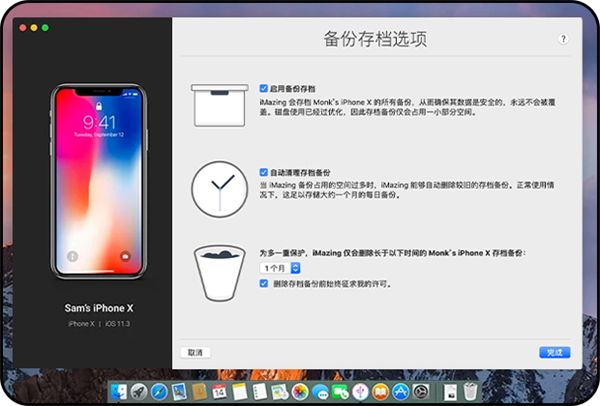This screenshot has width=600, height=406.
Task: Toggle 删除存档备份前始终征求我的许可 checkbox
Action: (x=264, y=284)
